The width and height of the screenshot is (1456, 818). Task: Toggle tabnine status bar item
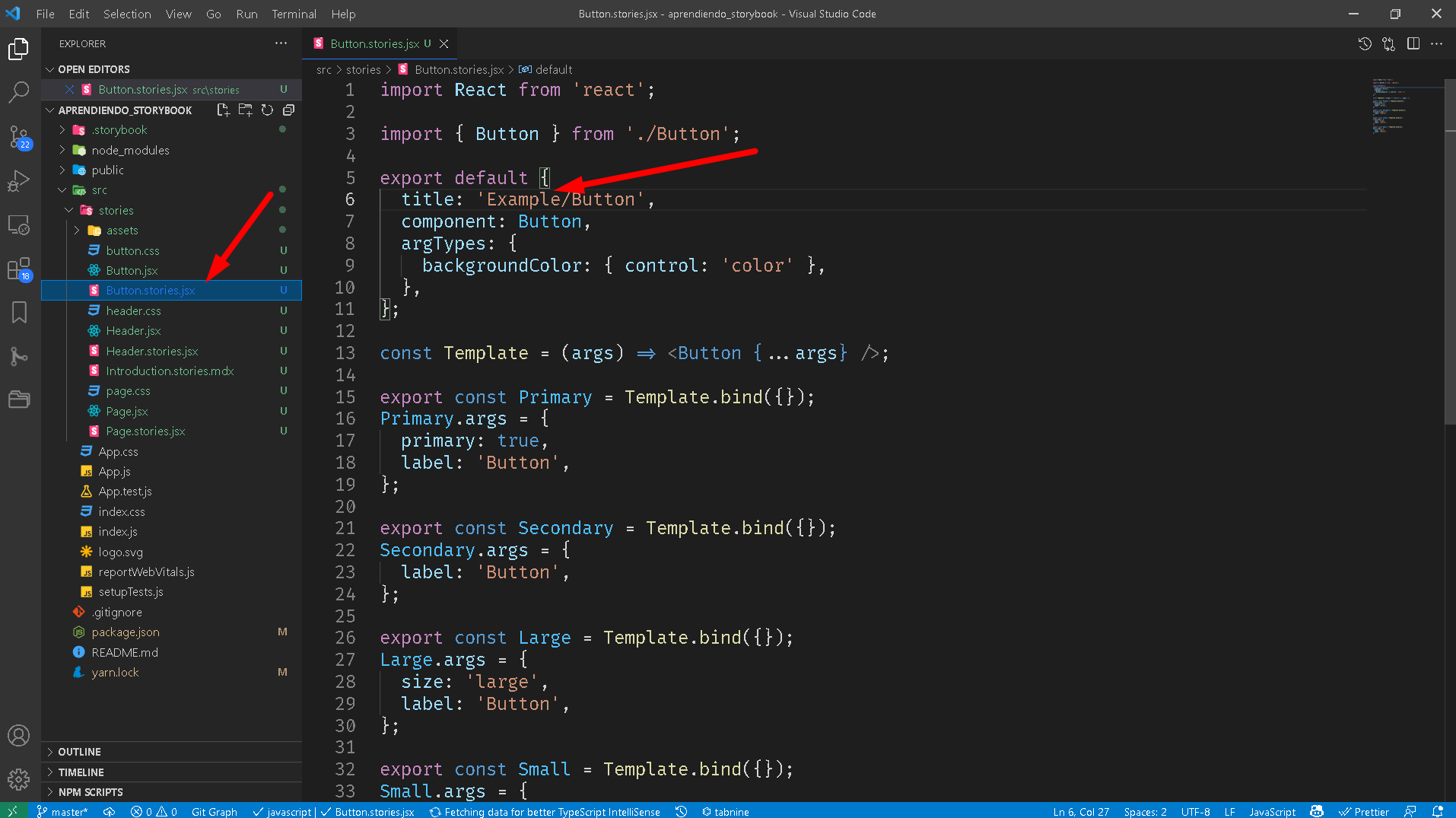tap(726, 812)
